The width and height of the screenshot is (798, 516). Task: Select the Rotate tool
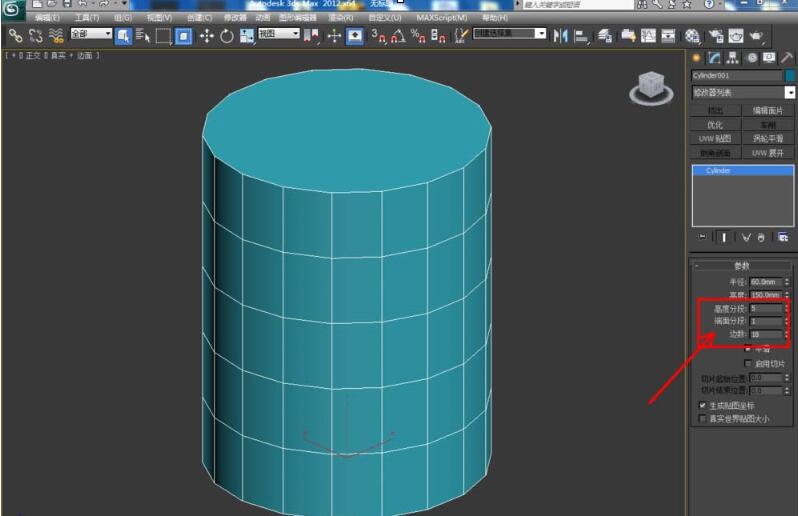point(226,36)
